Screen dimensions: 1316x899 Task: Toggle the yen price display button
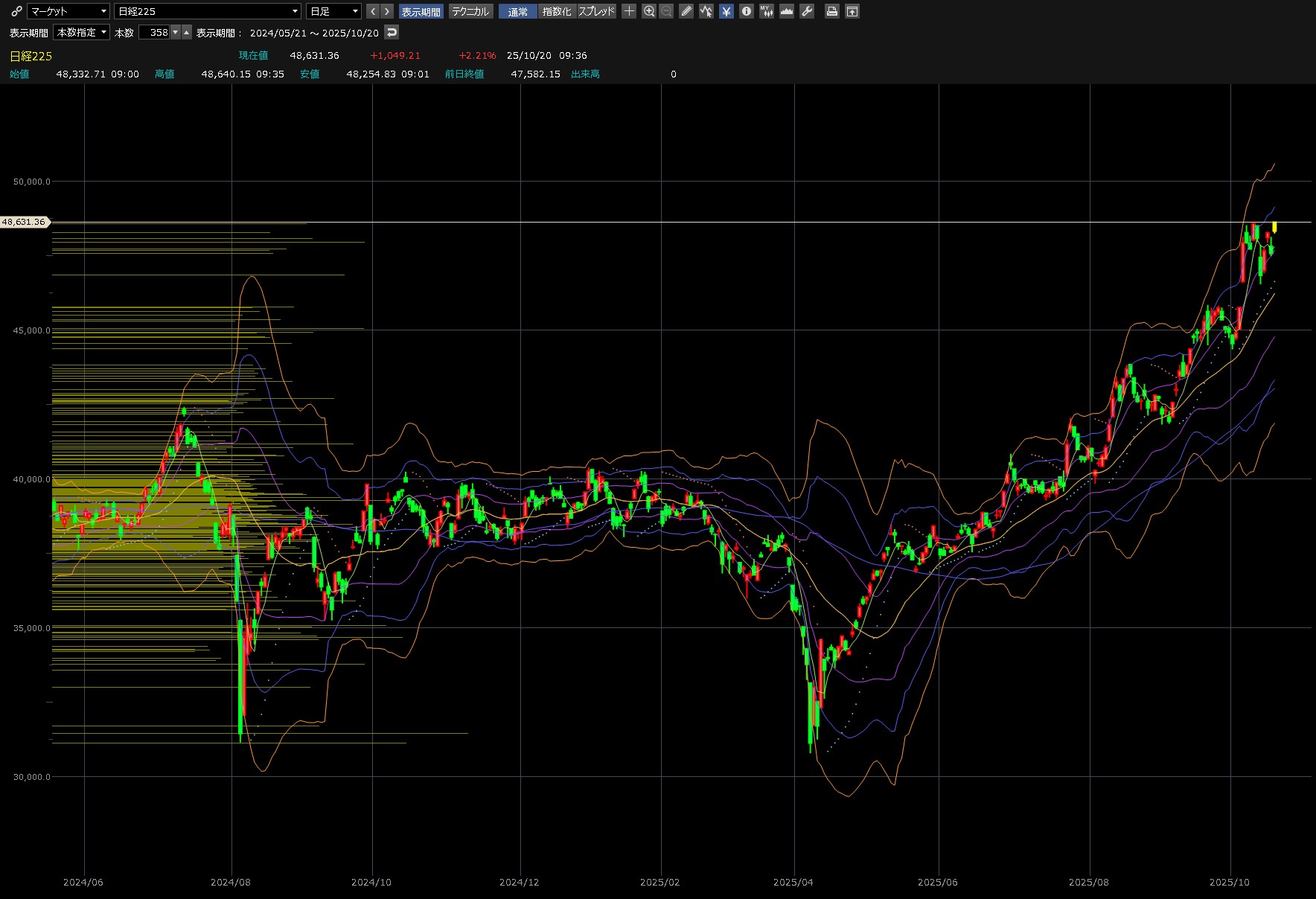726,11
